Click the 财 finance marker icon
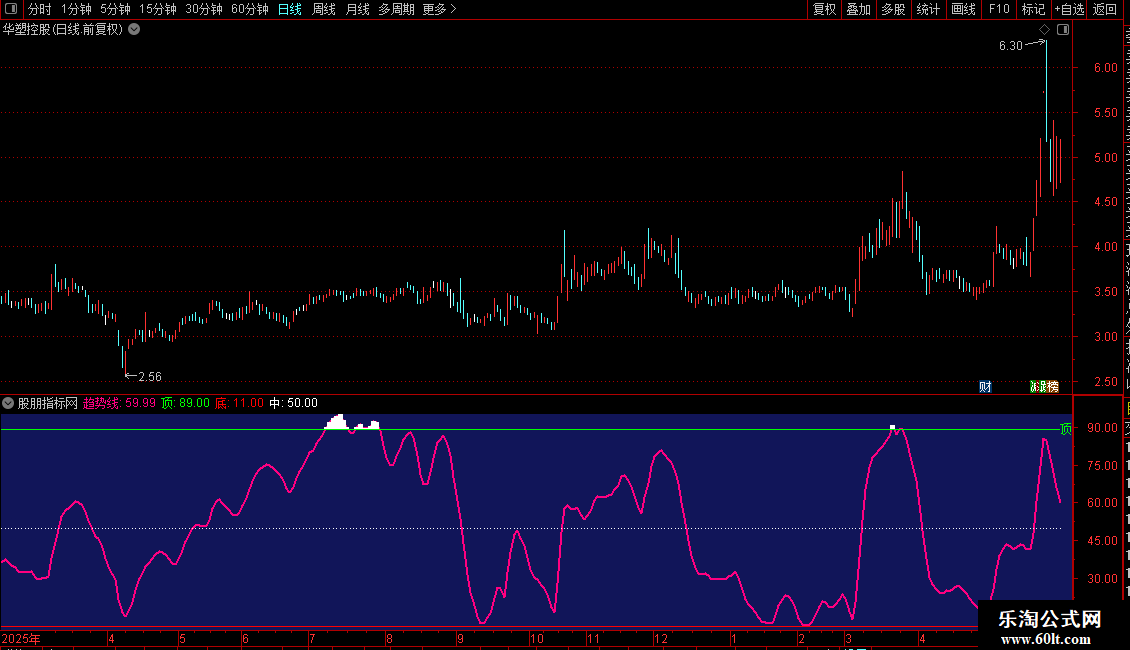This screenshot has width=1130, height=650. pyautogui.click(x=985, y=387)
